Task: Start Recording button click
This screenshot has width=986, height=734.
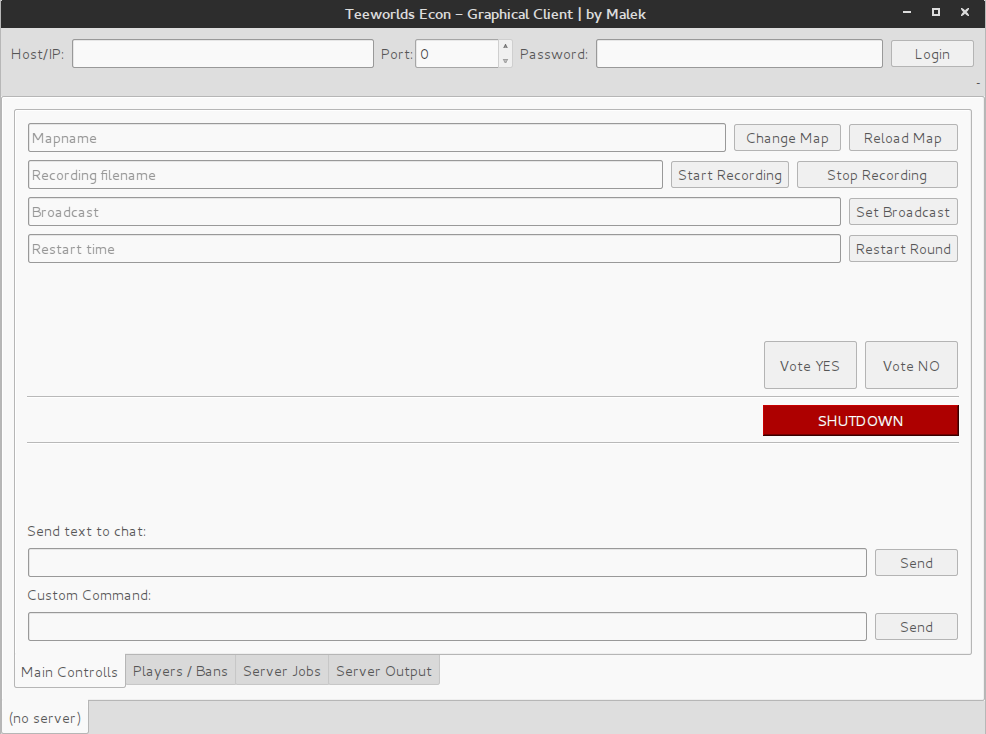Action: pyautogui.click(x=729, y=175)
